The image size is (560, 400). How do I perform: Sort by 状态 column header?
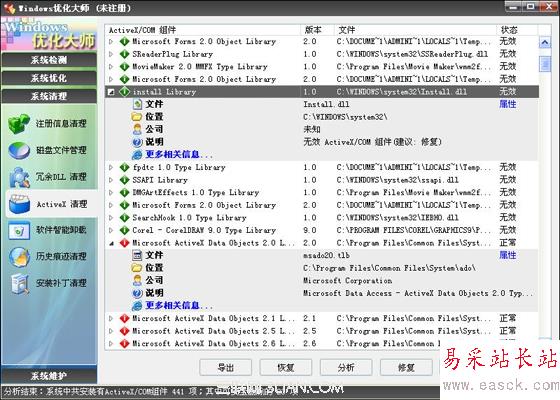tap(516, 30)
